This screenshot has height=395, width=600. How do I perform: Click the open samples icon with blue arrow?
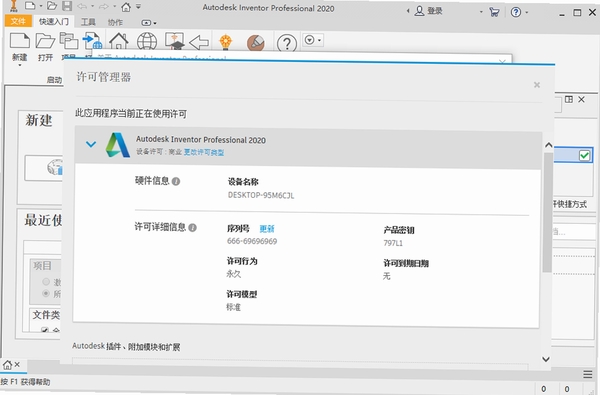point(92,41)
